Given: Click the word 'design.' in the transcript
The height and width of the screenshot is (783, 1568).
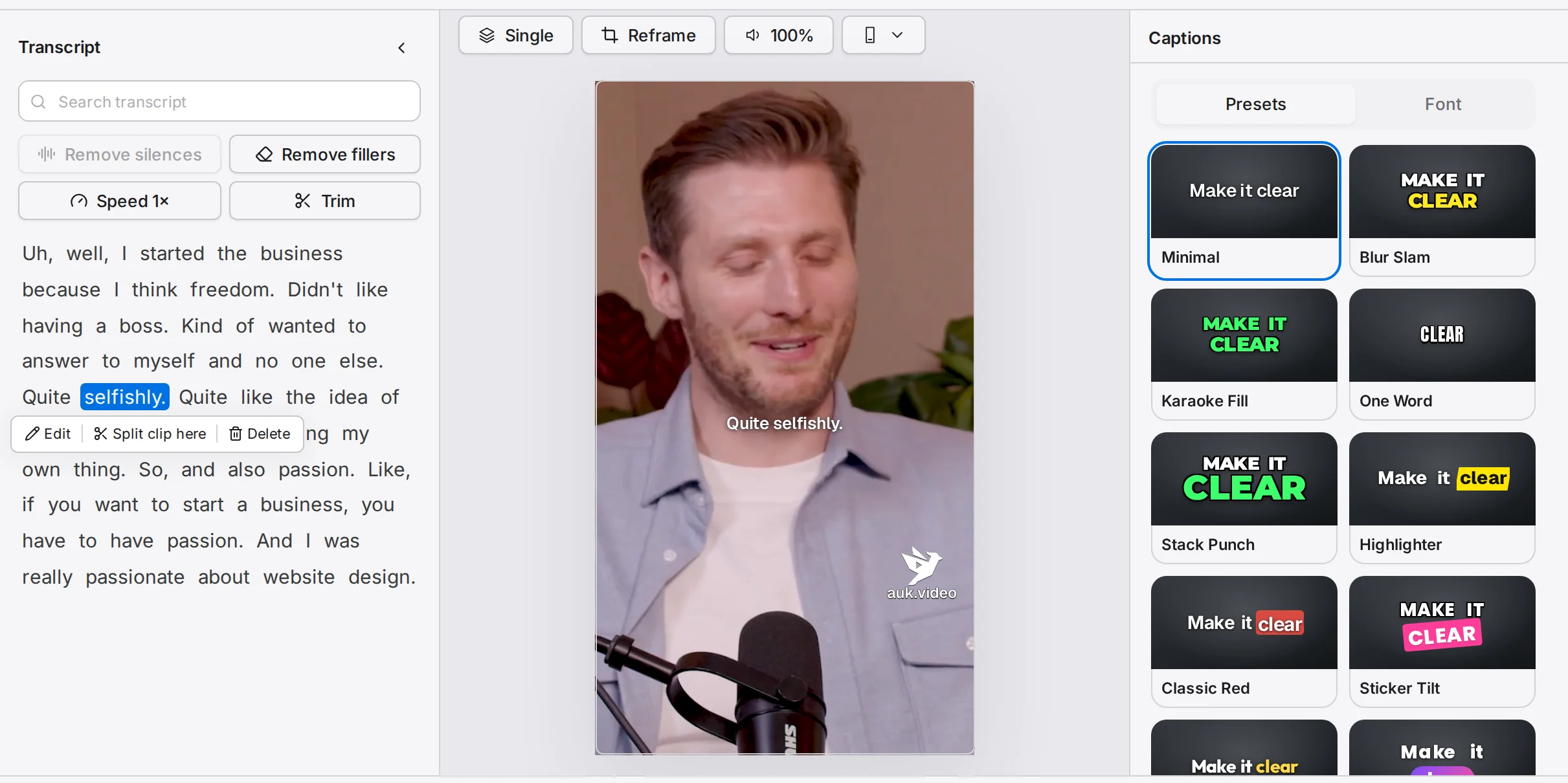Looking at the screenshot, I should click(382, 577).
